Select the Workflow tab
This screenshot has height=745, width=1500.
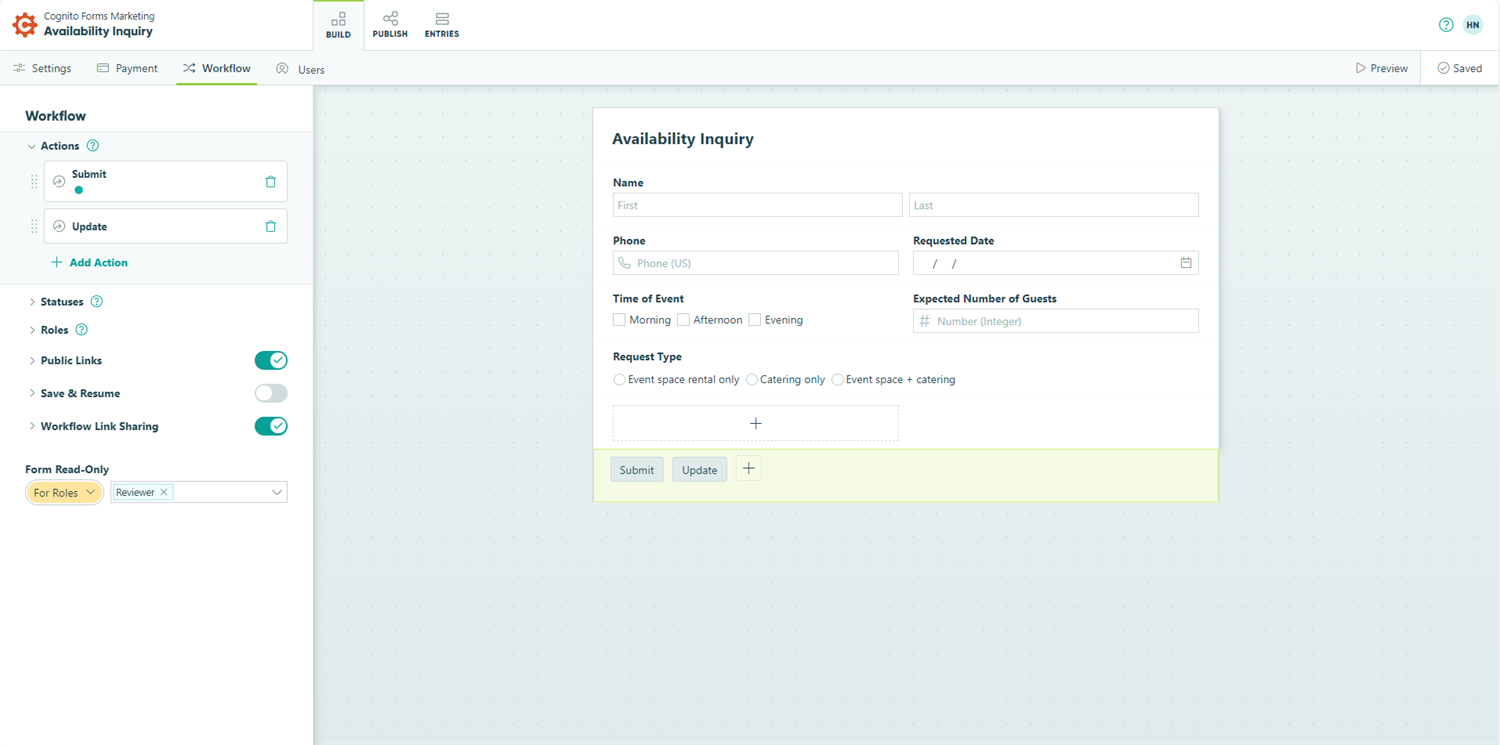216,68
